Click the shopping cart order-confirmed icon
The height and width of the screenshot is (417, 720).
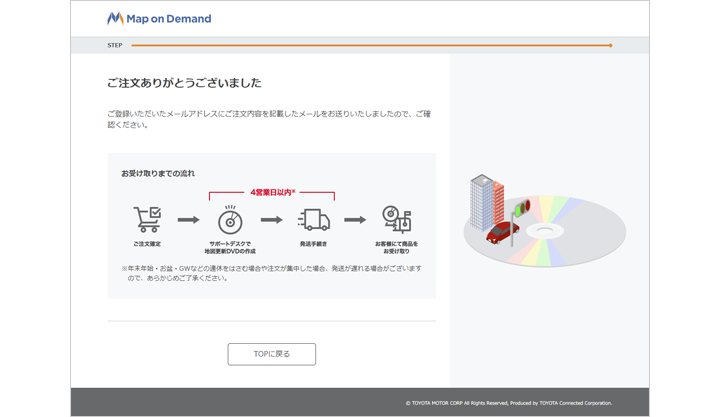point(147,220)
